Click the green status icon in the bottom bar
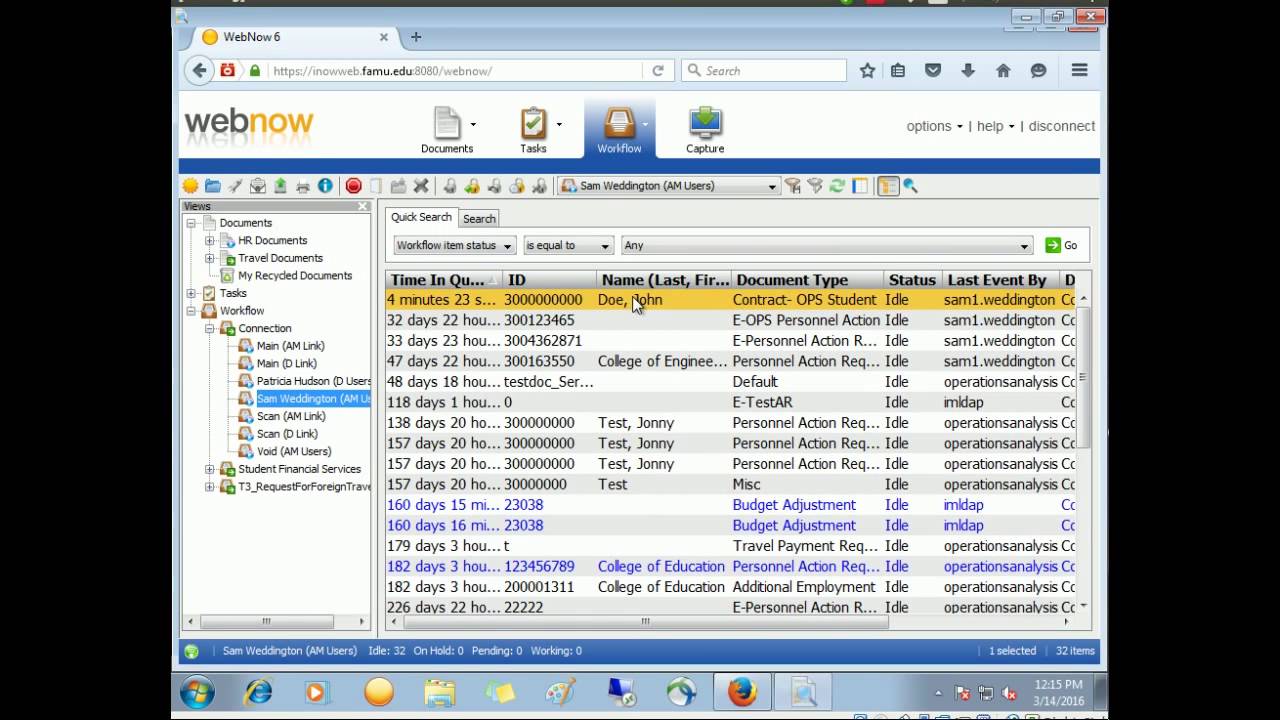Screen dimensions: 1280x720 191,651
